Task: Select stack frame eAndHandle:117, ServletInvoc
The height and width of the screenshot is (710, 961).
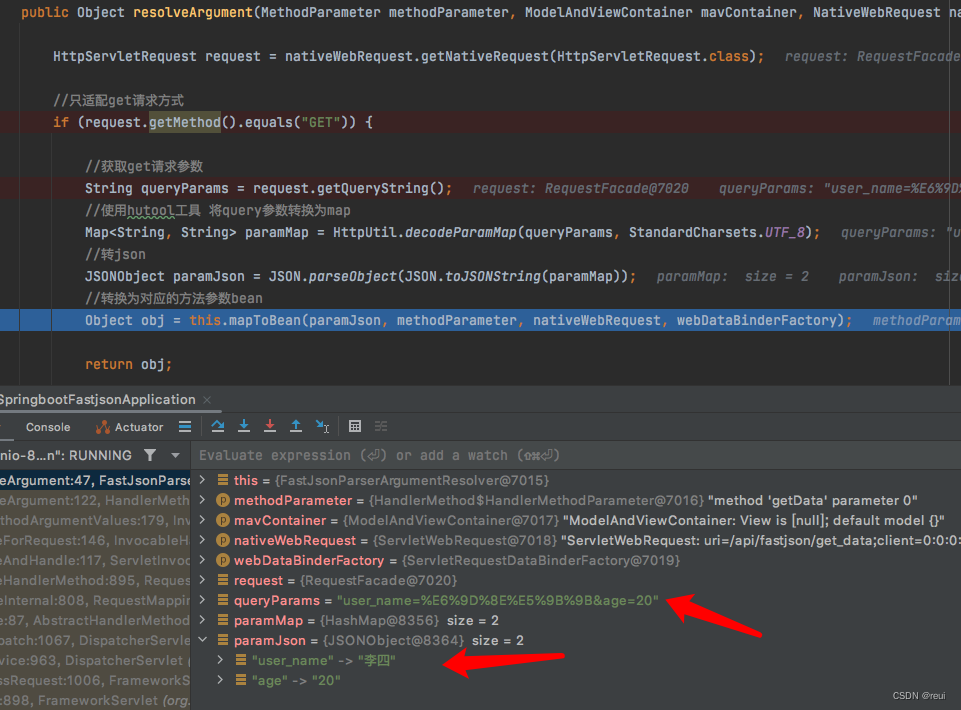Action: (x=95, y=560)
